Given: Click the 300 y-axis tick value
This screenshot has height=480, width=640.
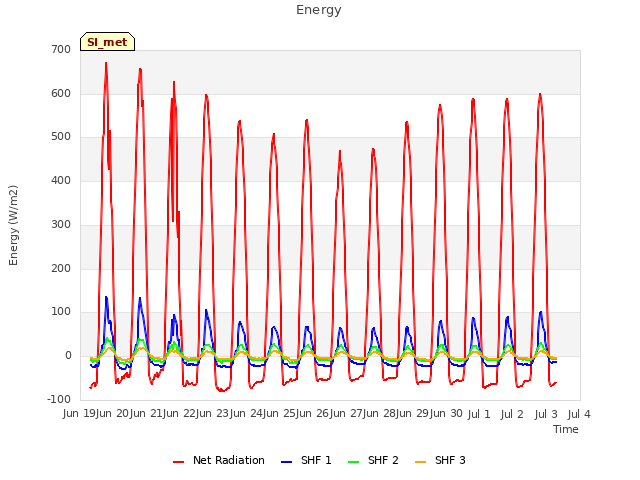Looking at the screenshot, I should 61,224.
